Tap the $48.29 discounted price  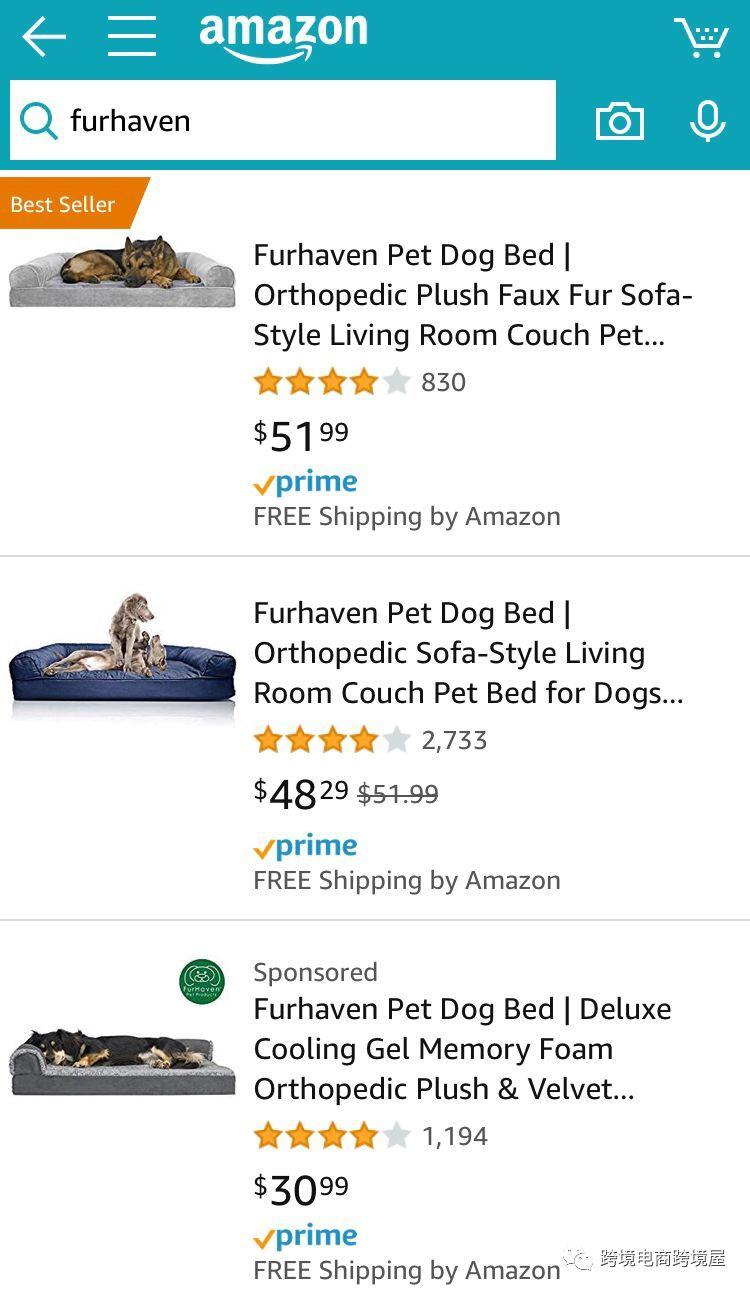(x=301, y=794)
